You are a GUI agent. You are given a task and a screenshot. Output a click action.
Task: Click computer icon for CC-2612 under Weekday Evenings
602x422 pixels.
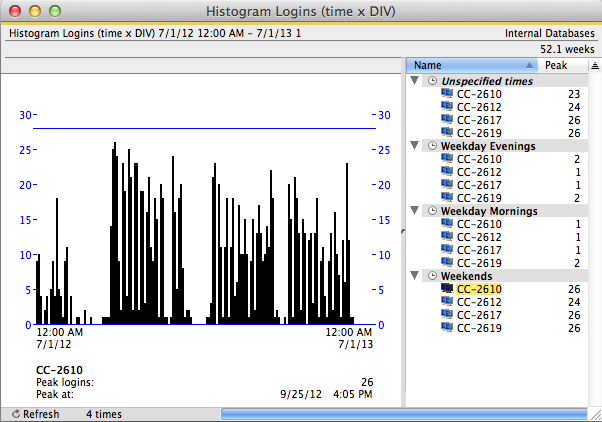447,172
